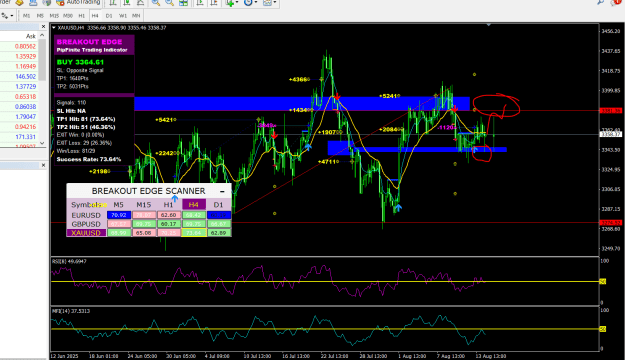Open the periodicity clock icon
The width and height of the screenshot is (625, 360).
click(x=248, y=3)
